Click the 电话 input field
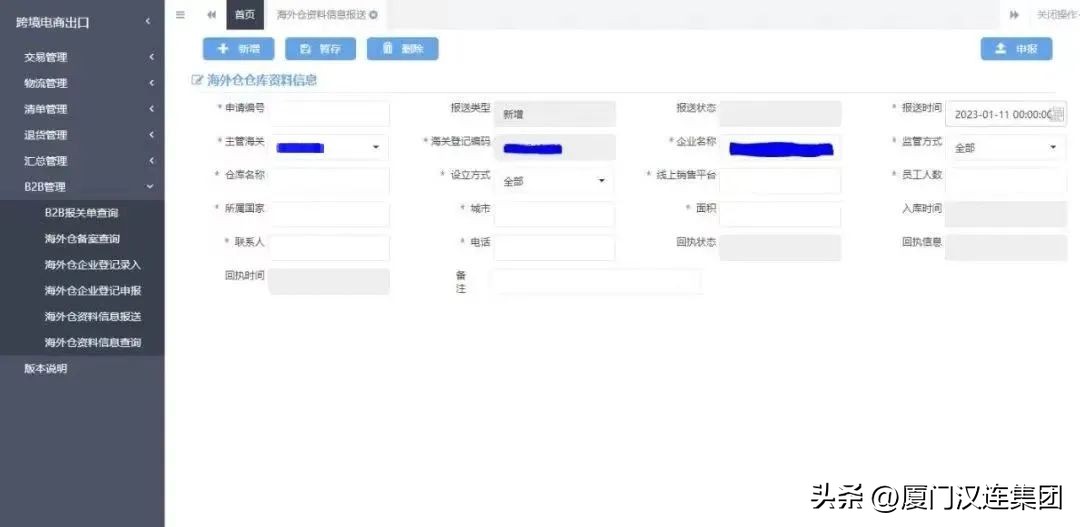 point(554,248)
